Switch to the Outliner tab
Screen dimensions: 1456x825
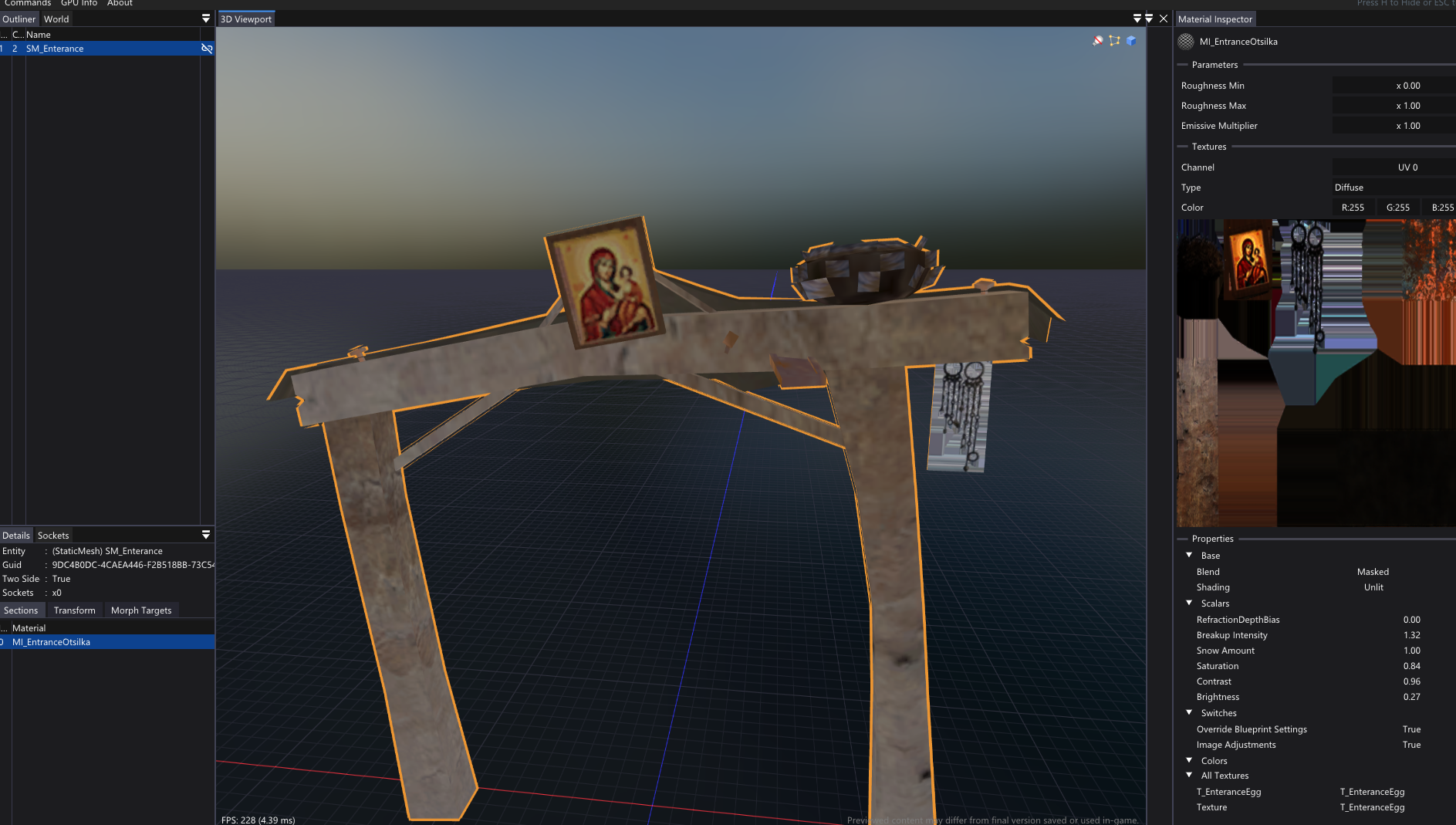pyautogui.click(x=19, y=19)
